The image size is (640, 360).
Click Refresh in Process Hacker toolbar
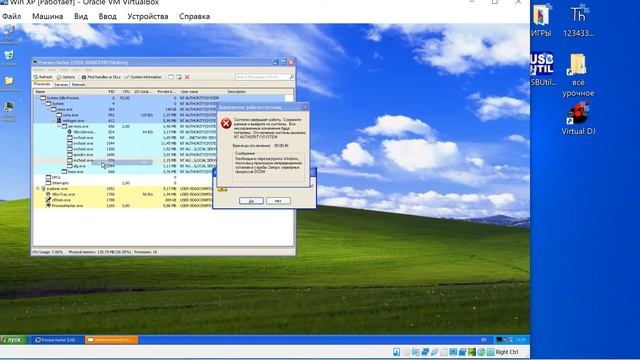tap(43, 77)
